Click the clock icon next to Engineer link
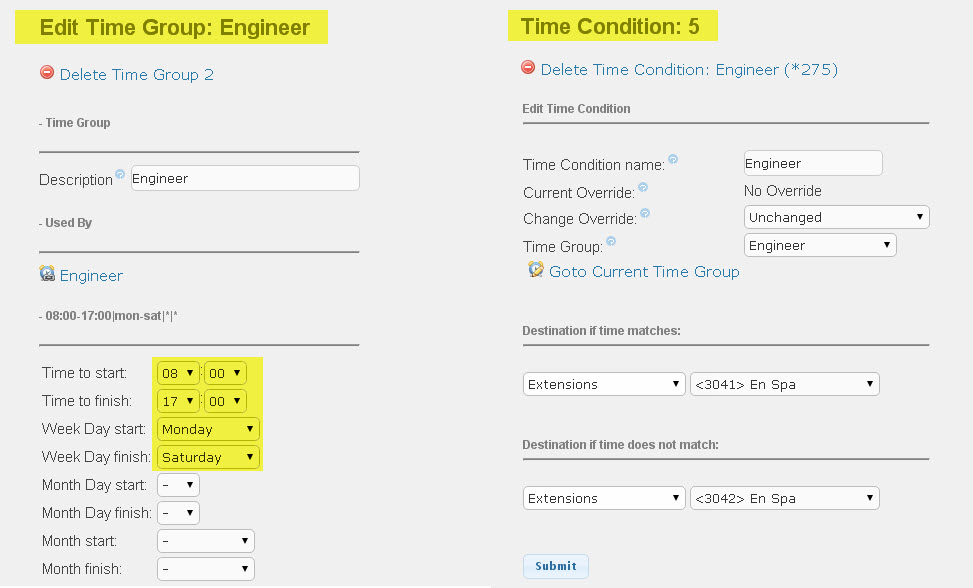Viewport: 973px width, 588px height. (x=47, y=274)
